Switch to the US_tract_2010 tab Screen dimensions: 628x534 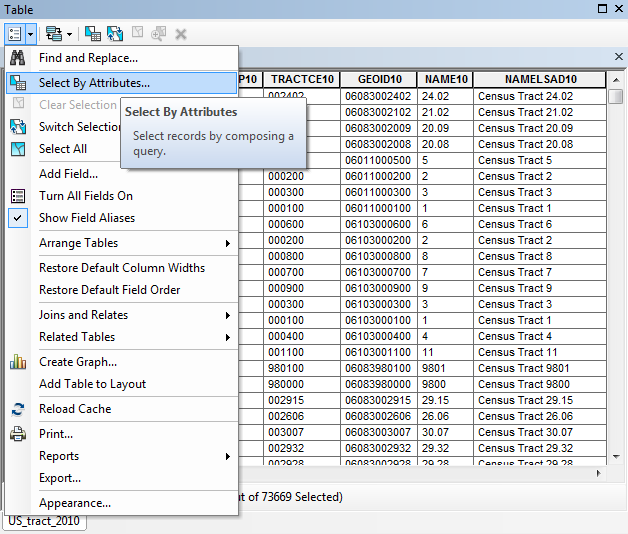44,521
